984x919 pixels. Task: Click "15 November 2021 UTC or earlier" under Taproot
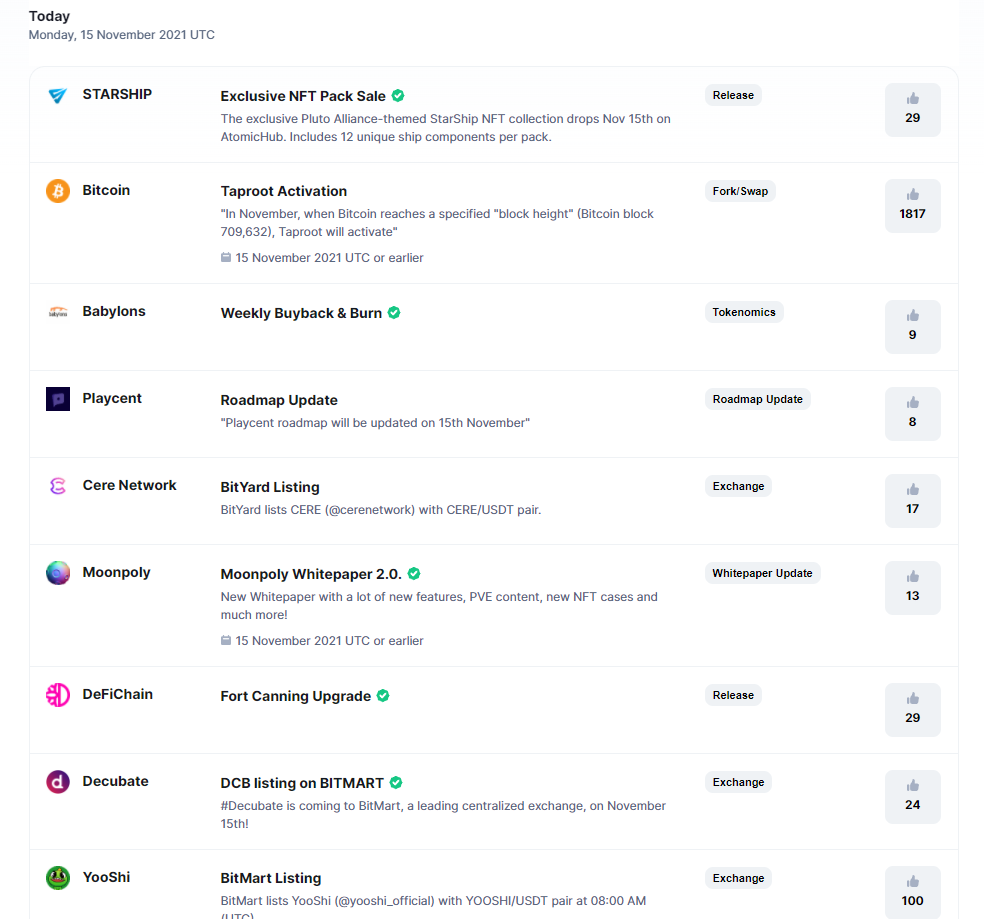click(329, 258)
